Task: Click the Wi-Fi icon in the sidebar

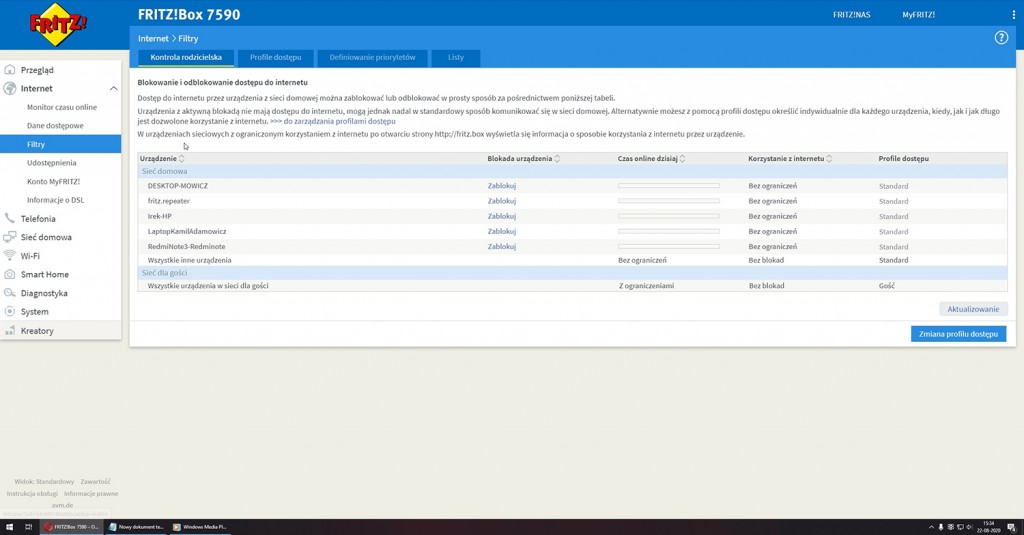Action: tap(10, 256)
